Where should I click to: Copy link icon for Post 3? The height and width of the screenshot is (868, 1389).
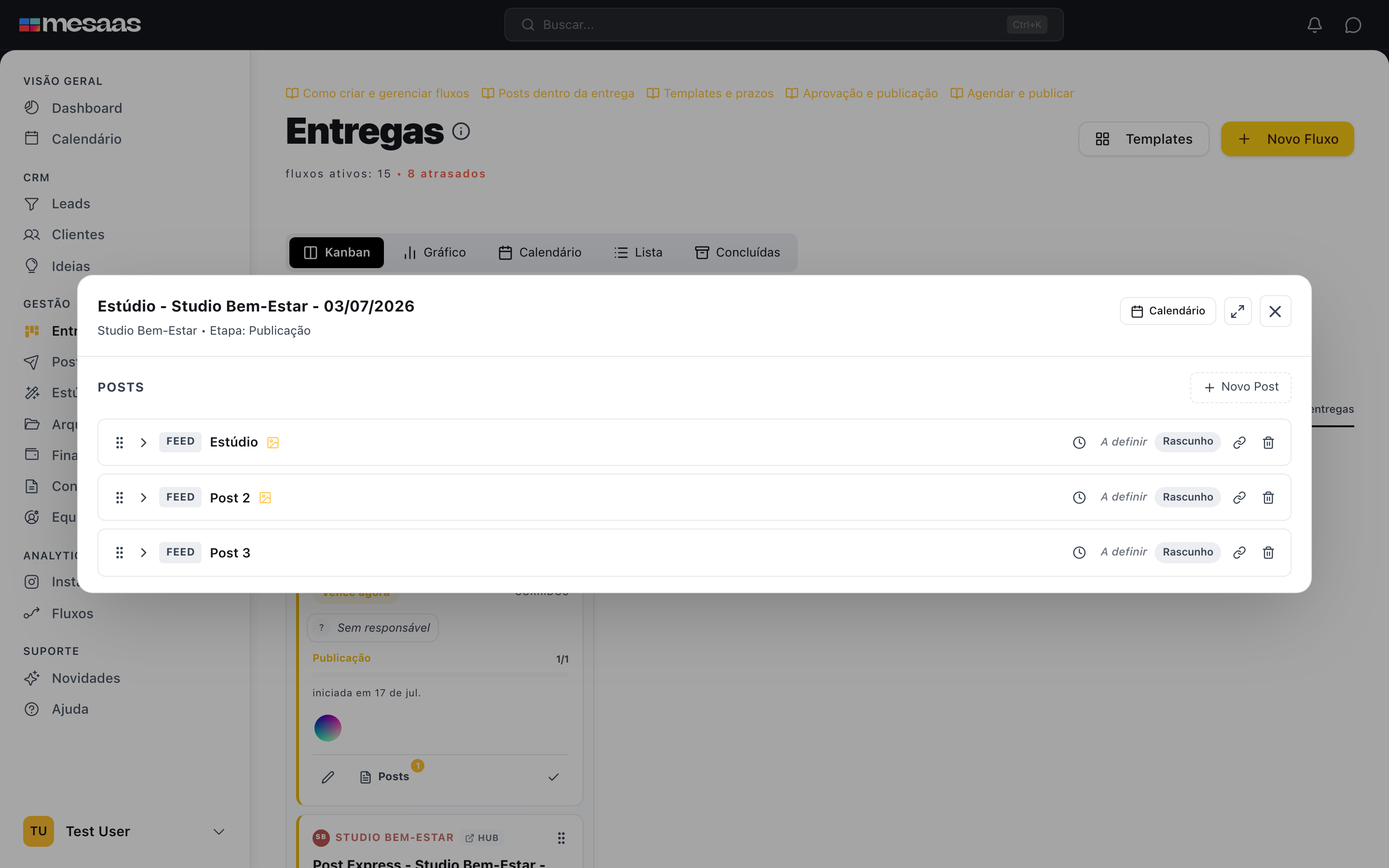tap(1239, 552)
